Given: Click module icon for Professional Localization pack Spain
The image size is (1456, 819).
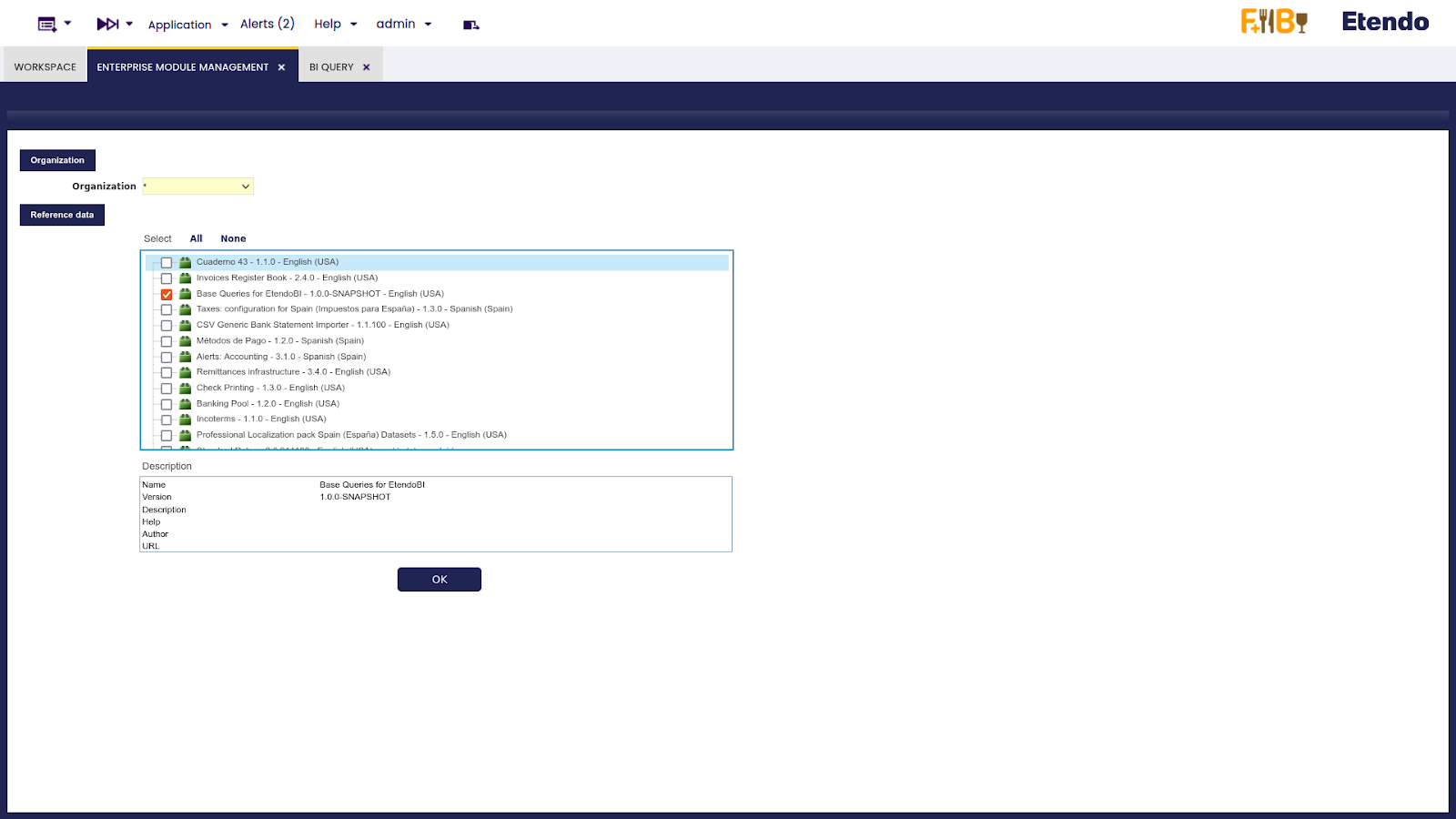Looking at the screenshot, I should click(x=185, y=435).
